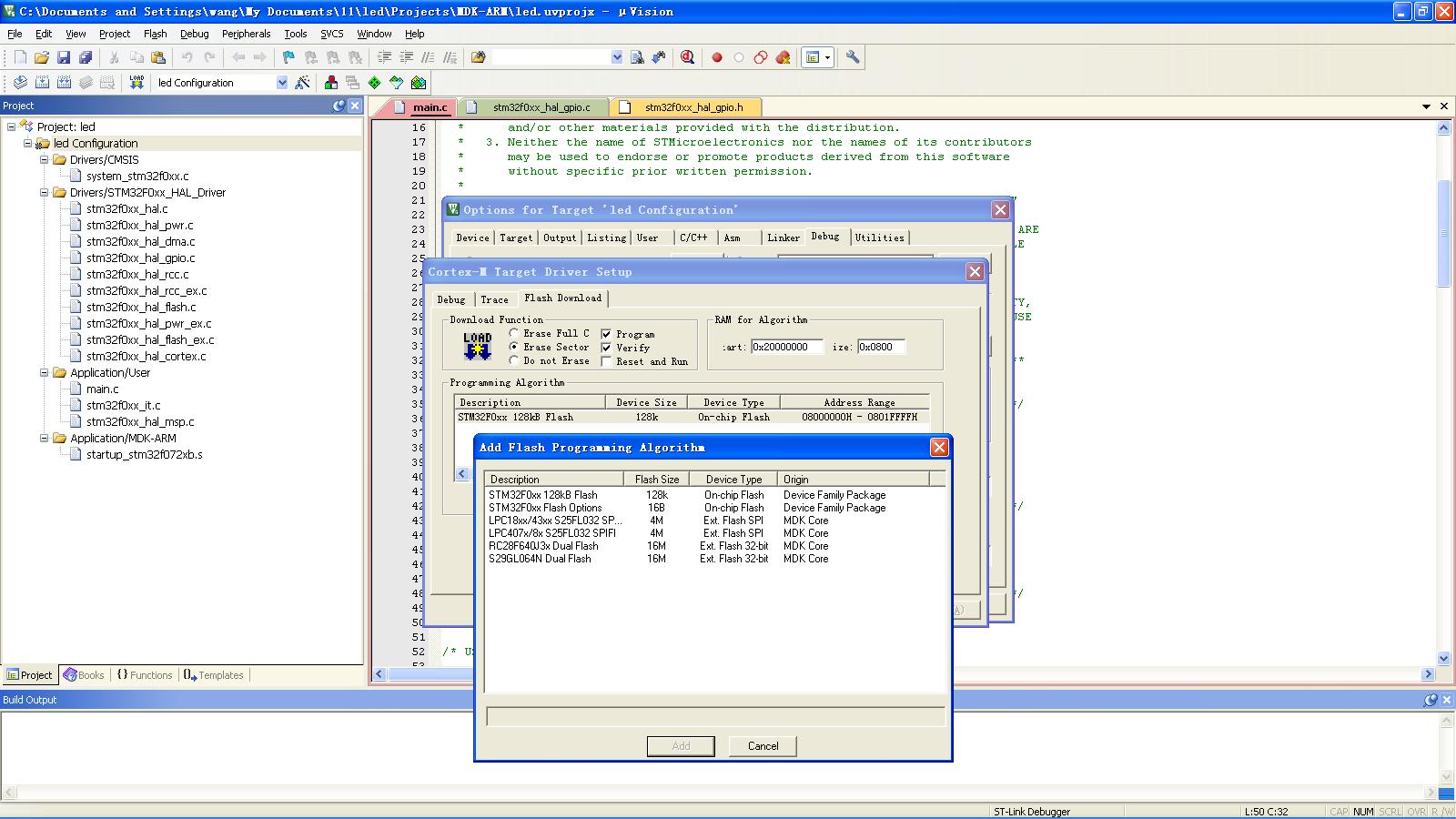Open the Peripherals menu
The height and width of the screenshot is (819, 1456).
[x=246, y=34]
